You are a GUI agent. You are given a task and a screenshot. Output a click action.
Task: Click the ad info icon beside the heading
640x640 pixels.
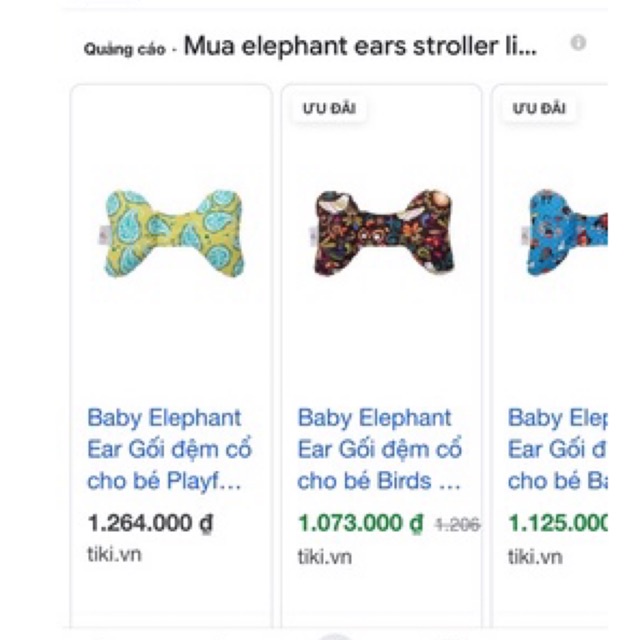click(578, 43)
